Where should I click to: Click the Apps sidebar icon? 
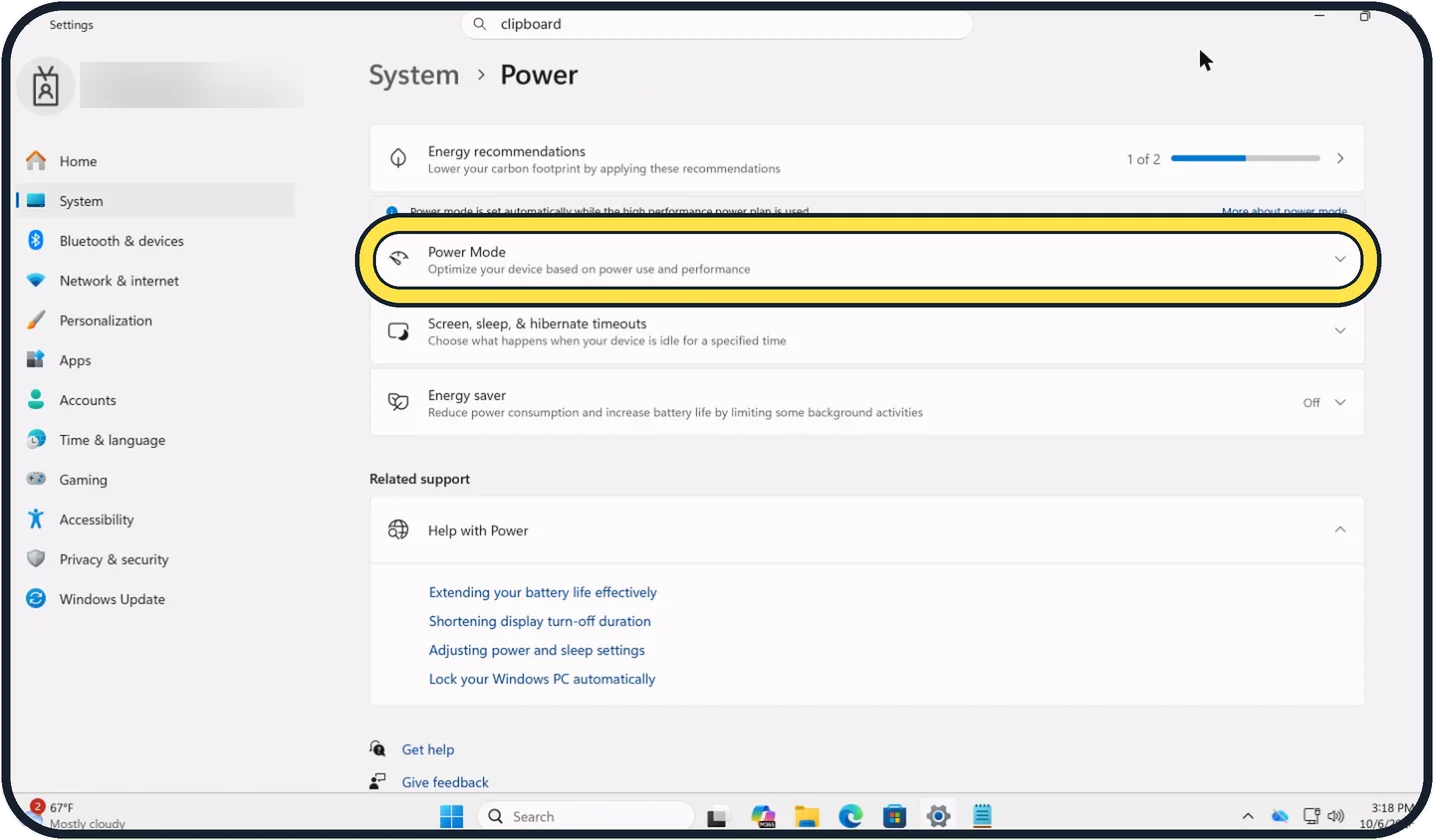tap(36, 360)
